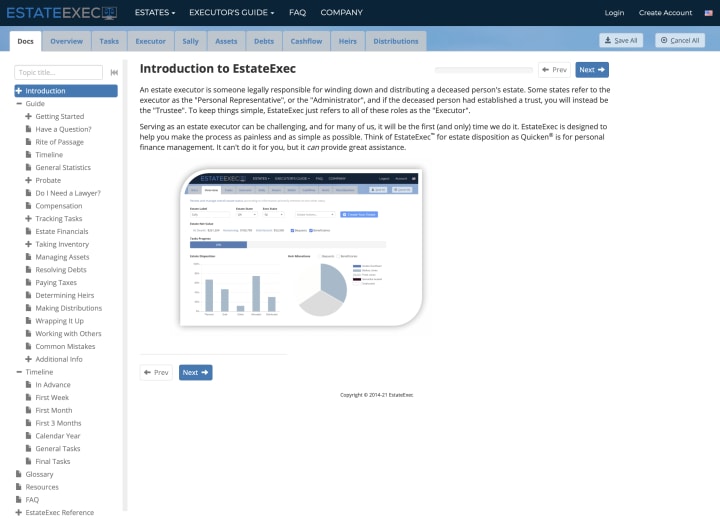720x519 pixels.
Task: Open the Executor's Guide dropdown menu
Action: [231, 13]
